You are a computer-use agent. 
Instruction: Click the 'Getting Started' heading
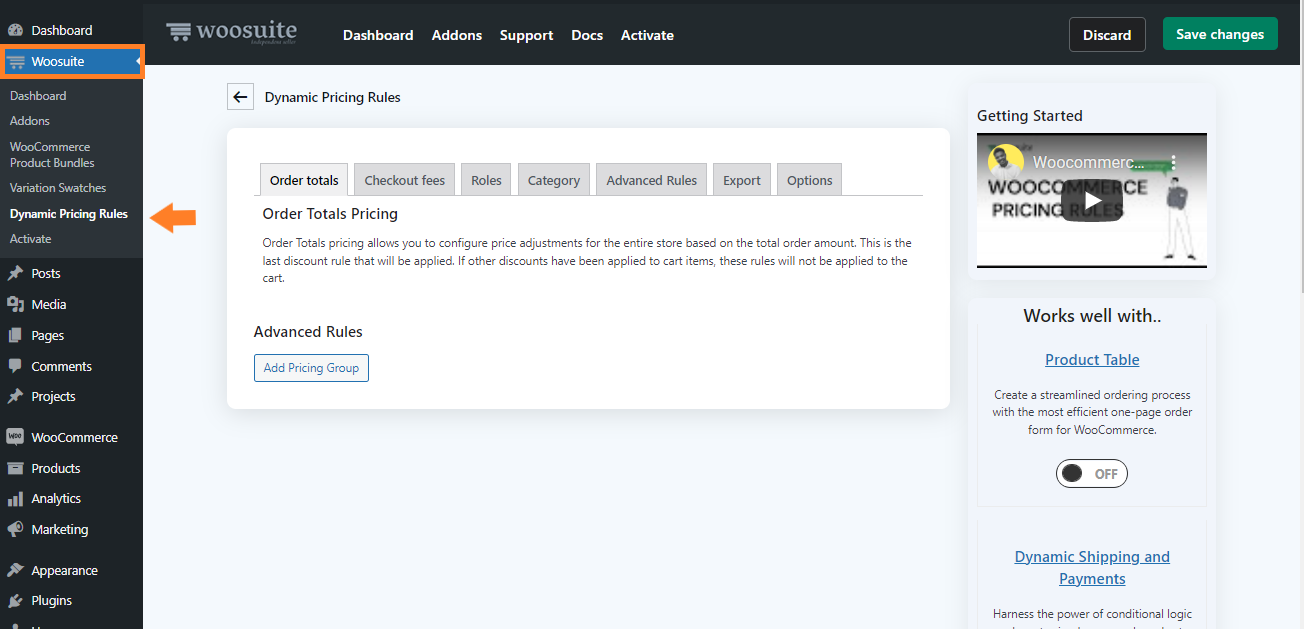tap(1030, 116)
